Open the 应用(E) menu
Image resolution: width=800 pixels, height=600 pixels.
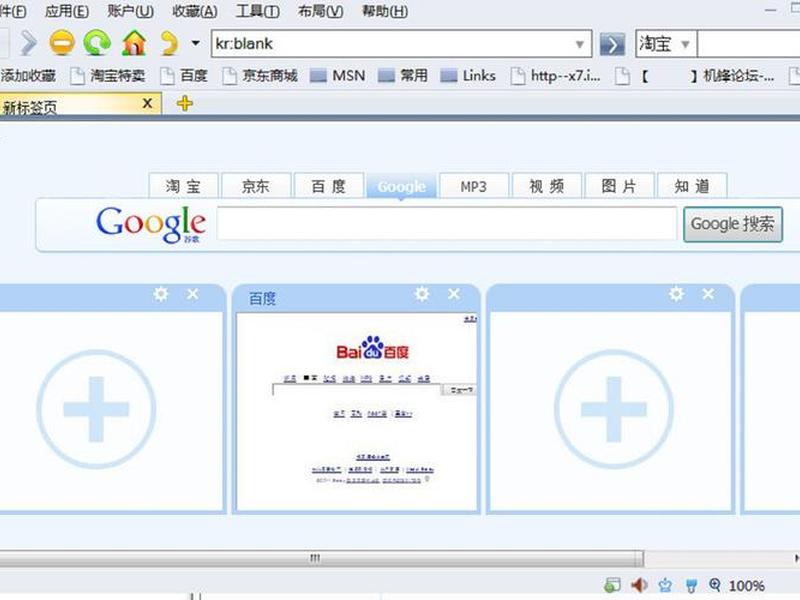click(67, 11)
